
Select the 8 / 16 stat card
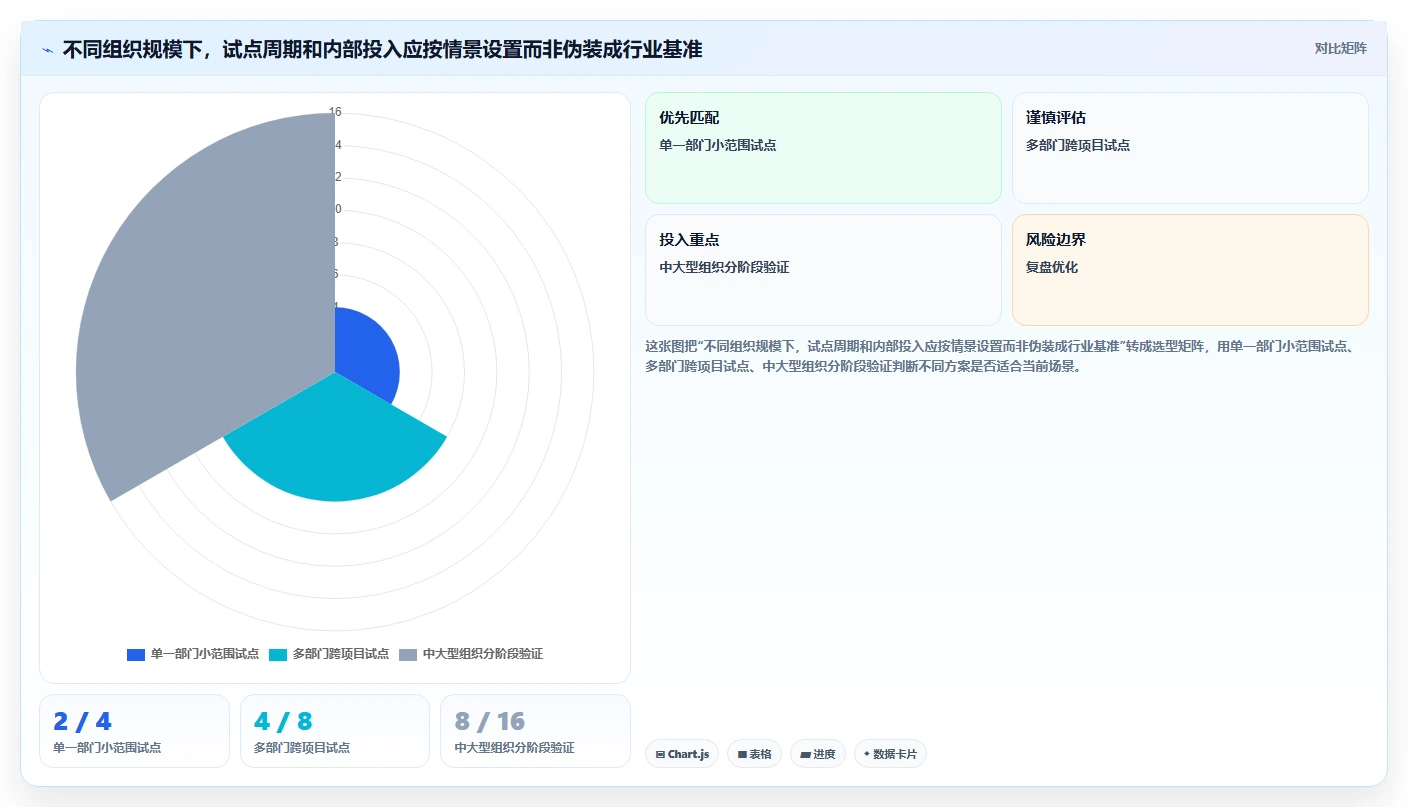click(535, 731)
